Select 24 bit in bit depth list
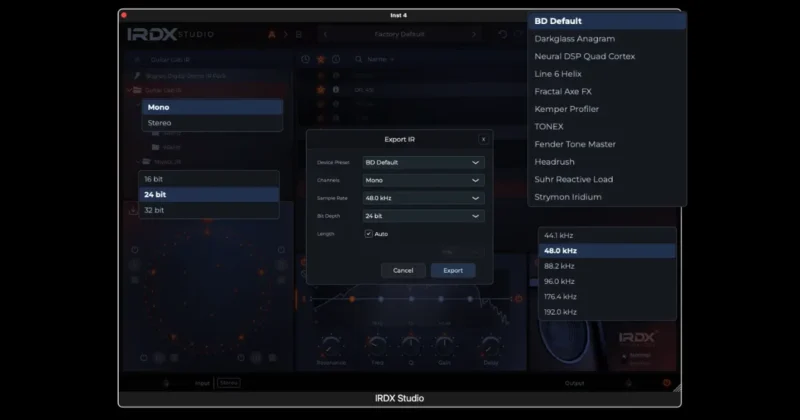 tap(209, 194)
